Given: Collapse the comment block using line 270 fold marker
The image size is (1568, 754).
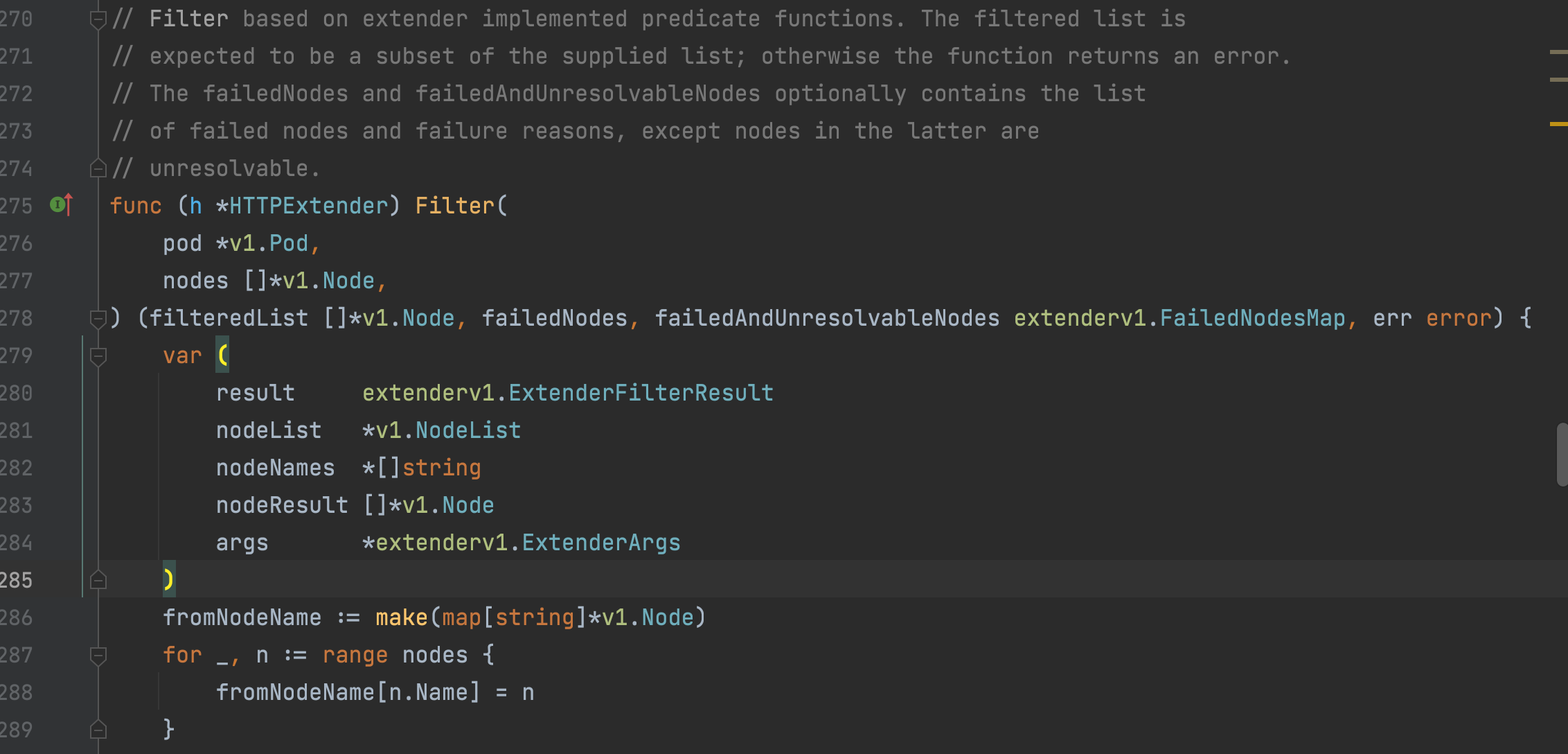Looking at the screenshot, I should (98, 19).
